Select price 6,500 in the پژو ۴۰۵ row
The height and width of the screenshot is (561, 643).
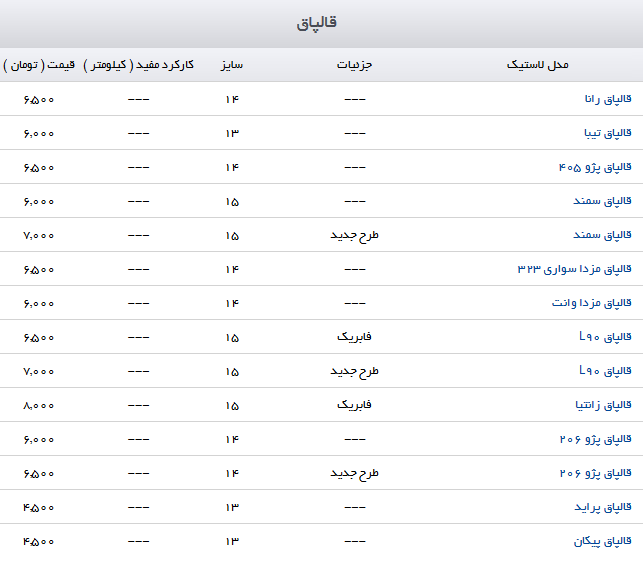point(39,168)
